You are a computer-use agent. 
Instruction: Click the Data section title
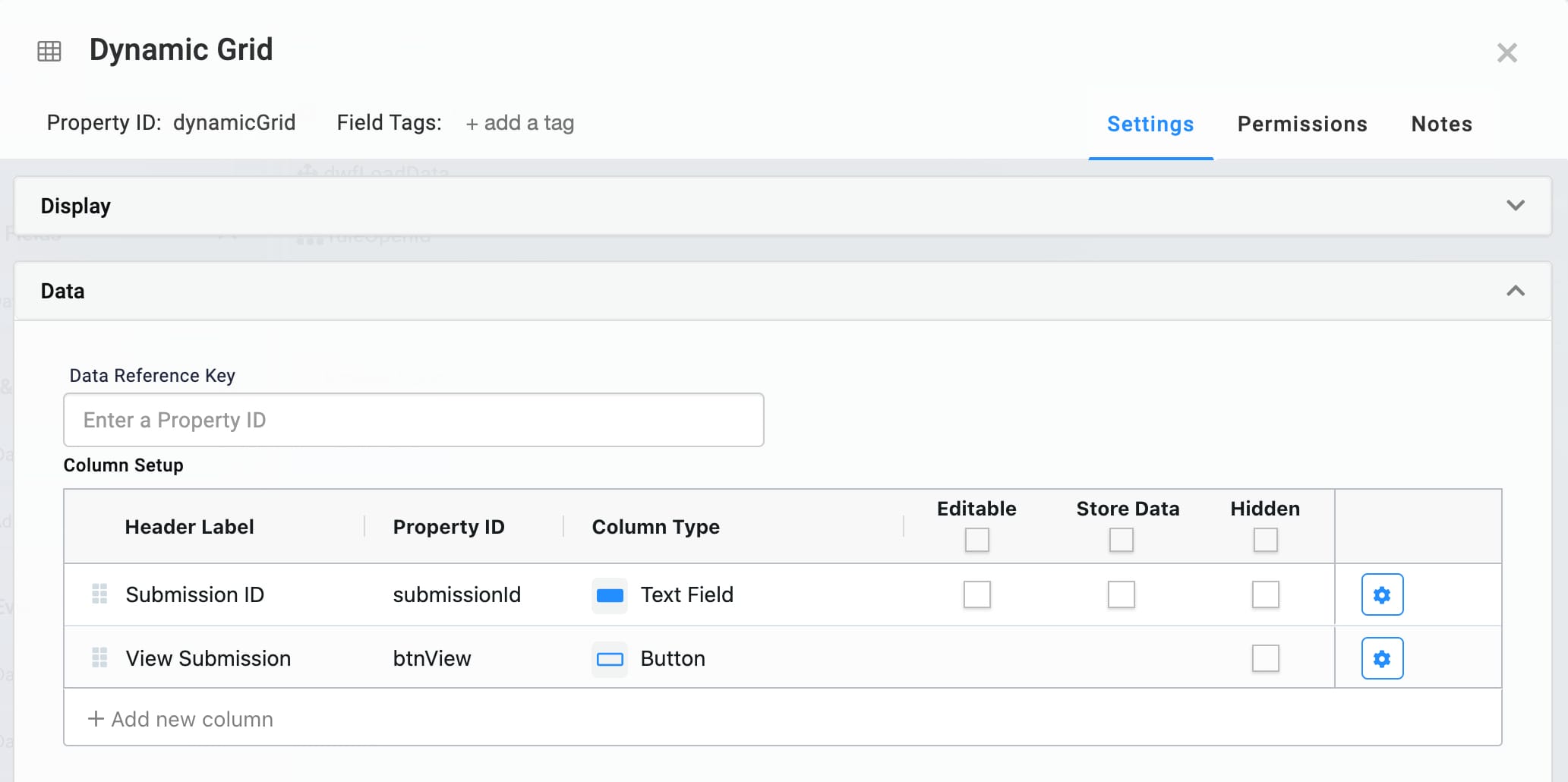click(x=62, y=292)
